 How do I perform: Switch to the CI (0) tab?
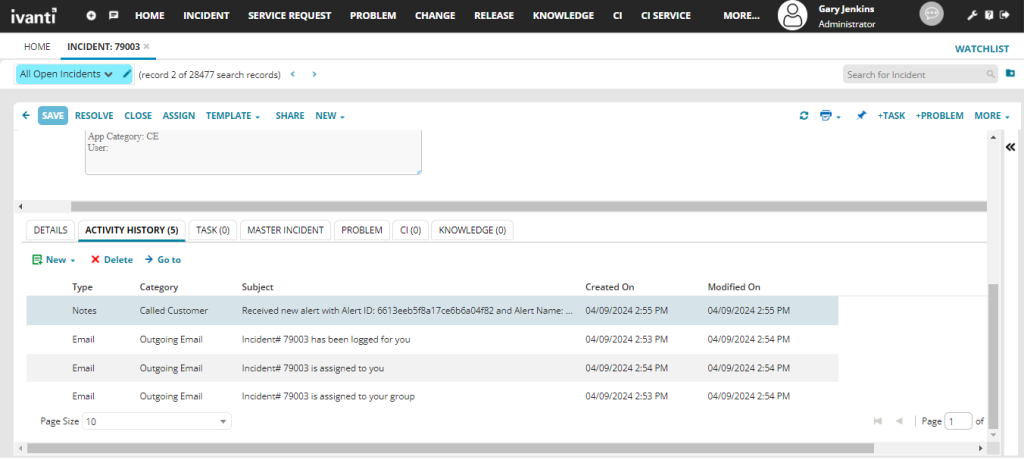[x=410, y=230]
